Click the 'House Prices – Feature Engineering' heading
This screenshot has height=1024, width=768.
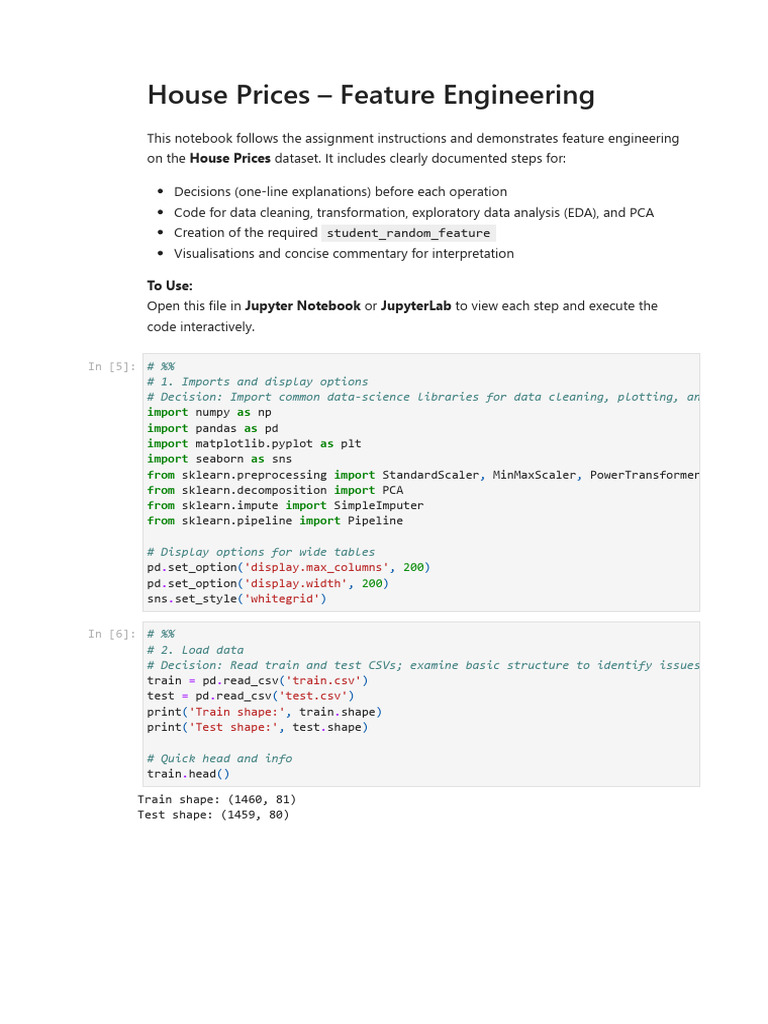point(371,95)
